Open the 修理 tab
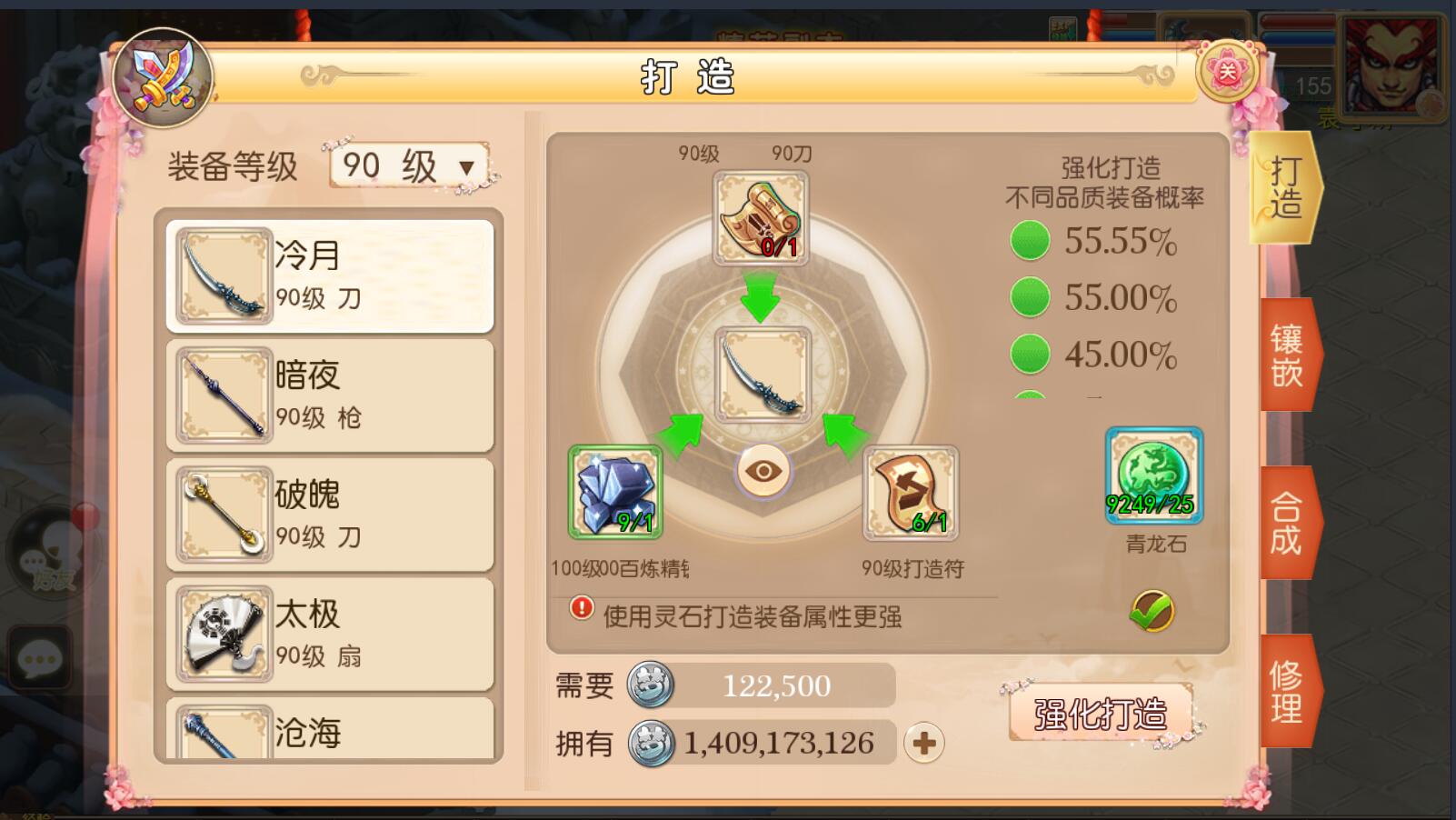1456x820 pixels. (x=1289, y=692)
